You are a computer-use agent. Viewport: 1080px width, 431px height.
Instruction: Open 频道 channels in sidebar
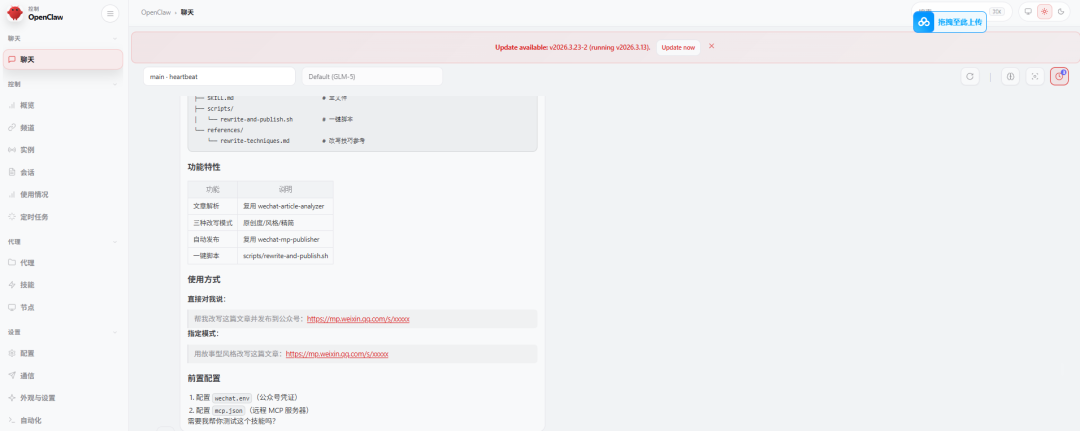click(x=63, y=127)
